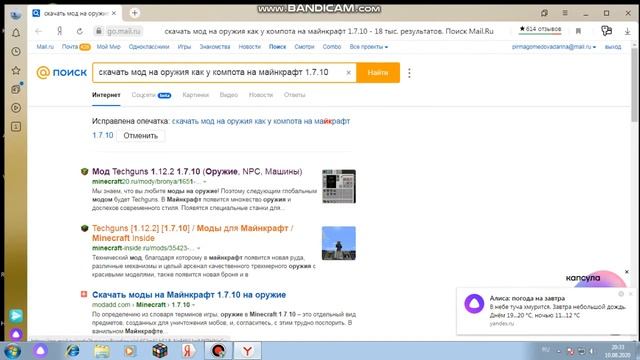Image resolution: width=640 pixels, height=360 pixels.
Task: Click the выход logout link
Action: [613, 47]
